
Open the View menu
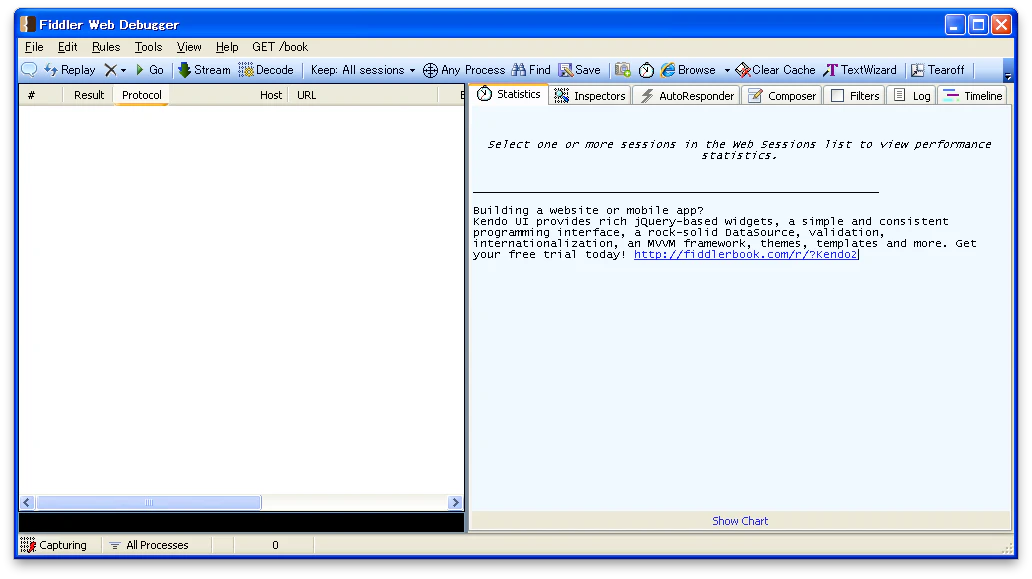[189, 47]
